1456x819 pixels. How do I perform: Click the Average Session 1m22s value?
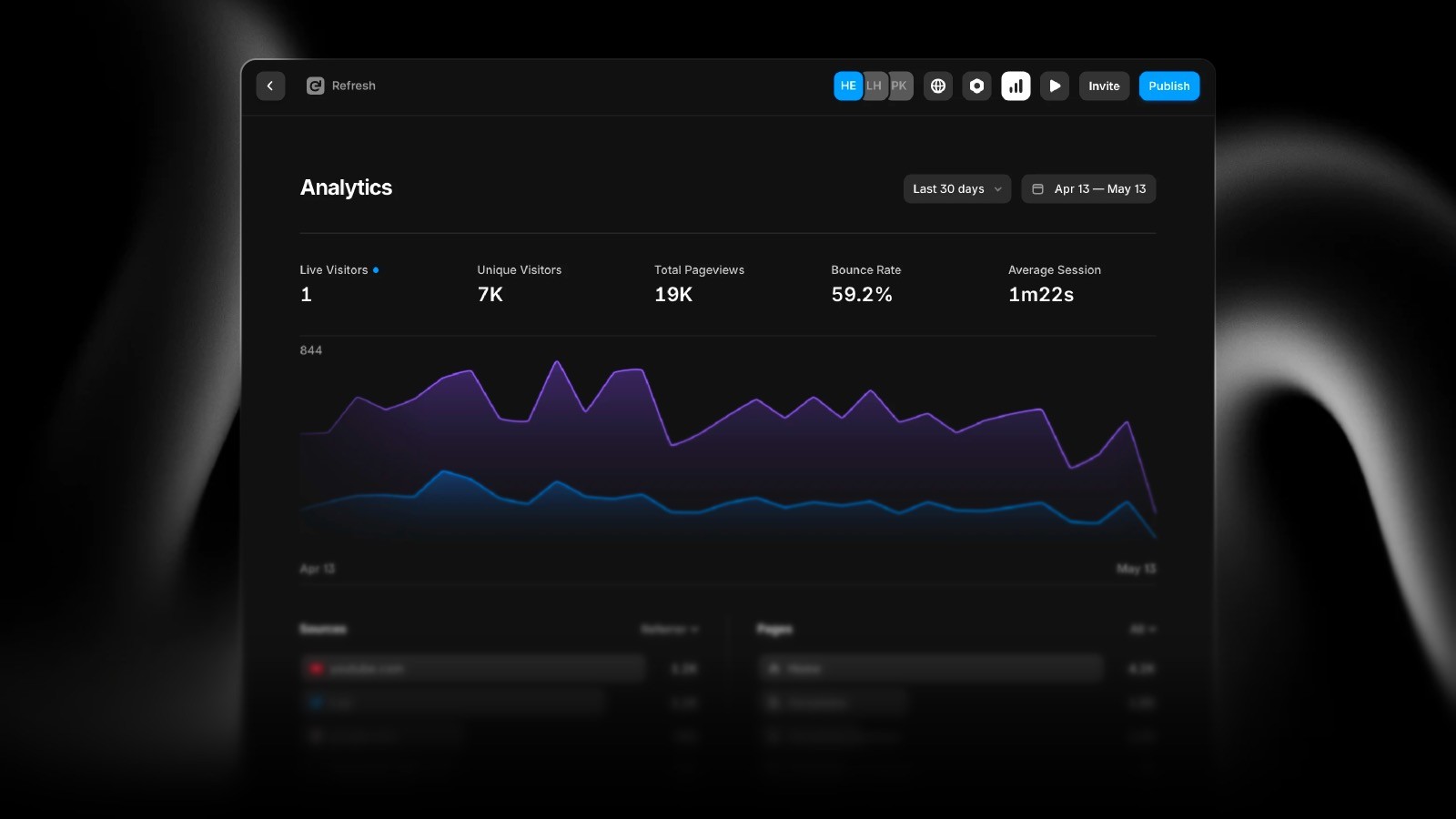[1041, 294]
